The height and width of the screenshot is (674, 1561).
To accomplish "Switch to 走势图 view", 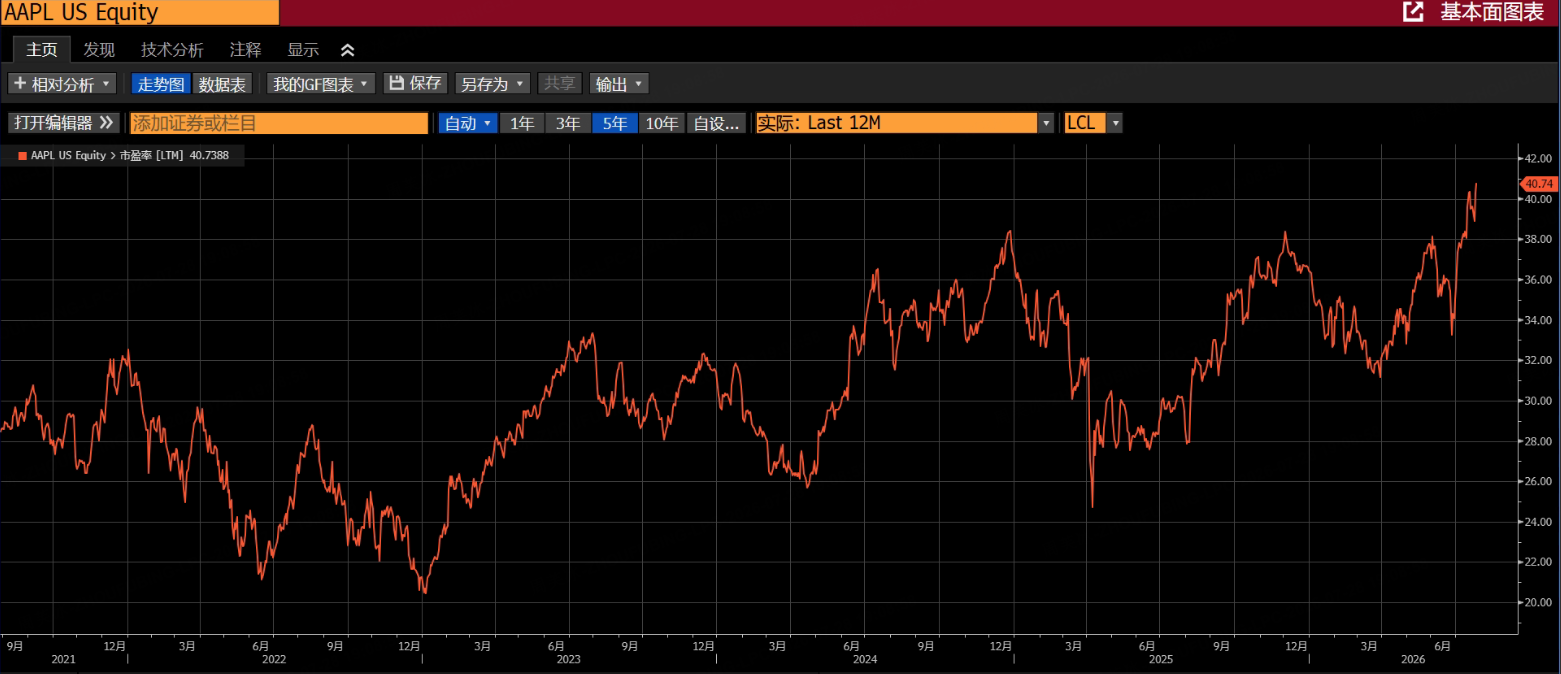I will click(x=162, y=84).
